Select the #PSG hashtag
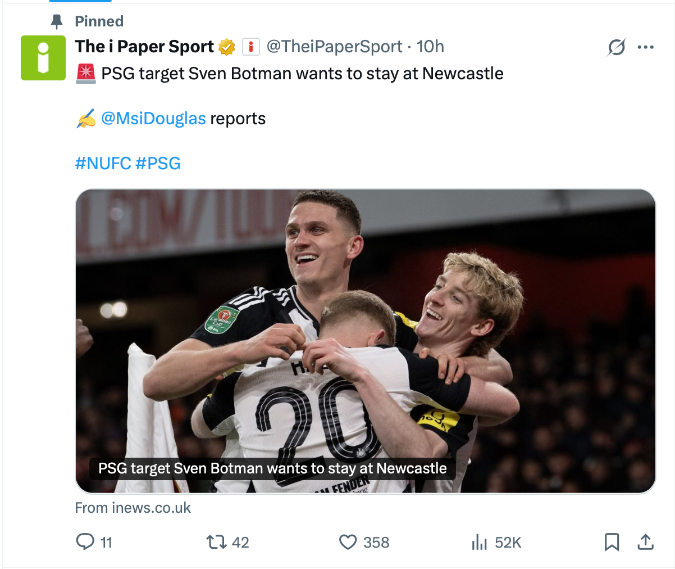 click(158, 163)
